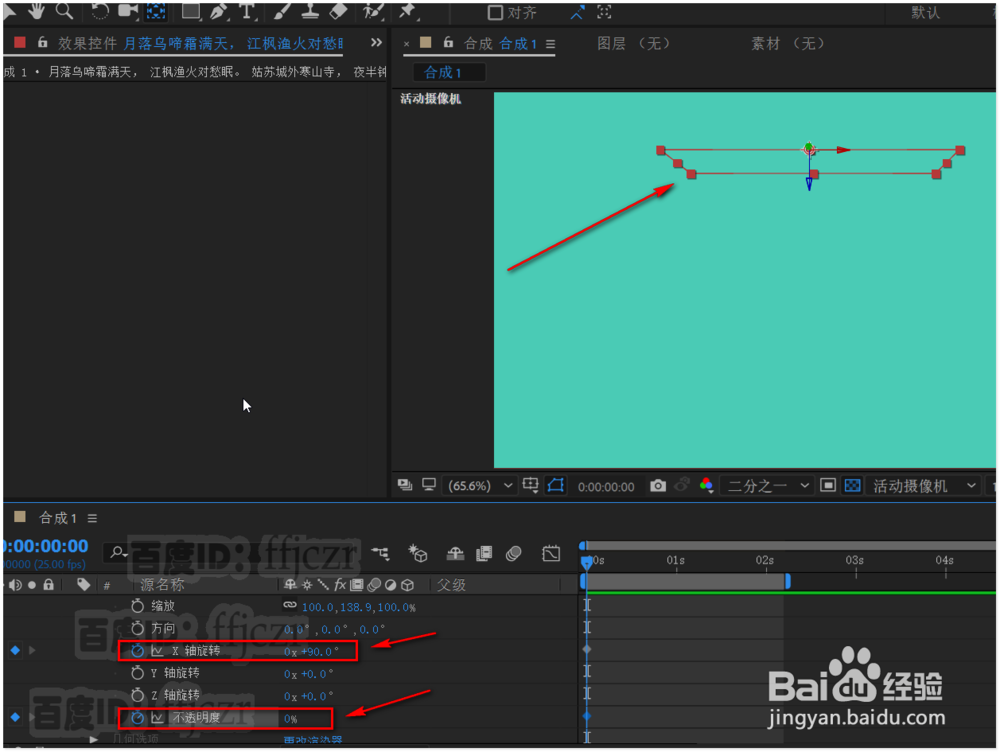The image size is (1000, 752).
Task: Open the 65.6% magnification dropdown
Action: click(480, 486)
